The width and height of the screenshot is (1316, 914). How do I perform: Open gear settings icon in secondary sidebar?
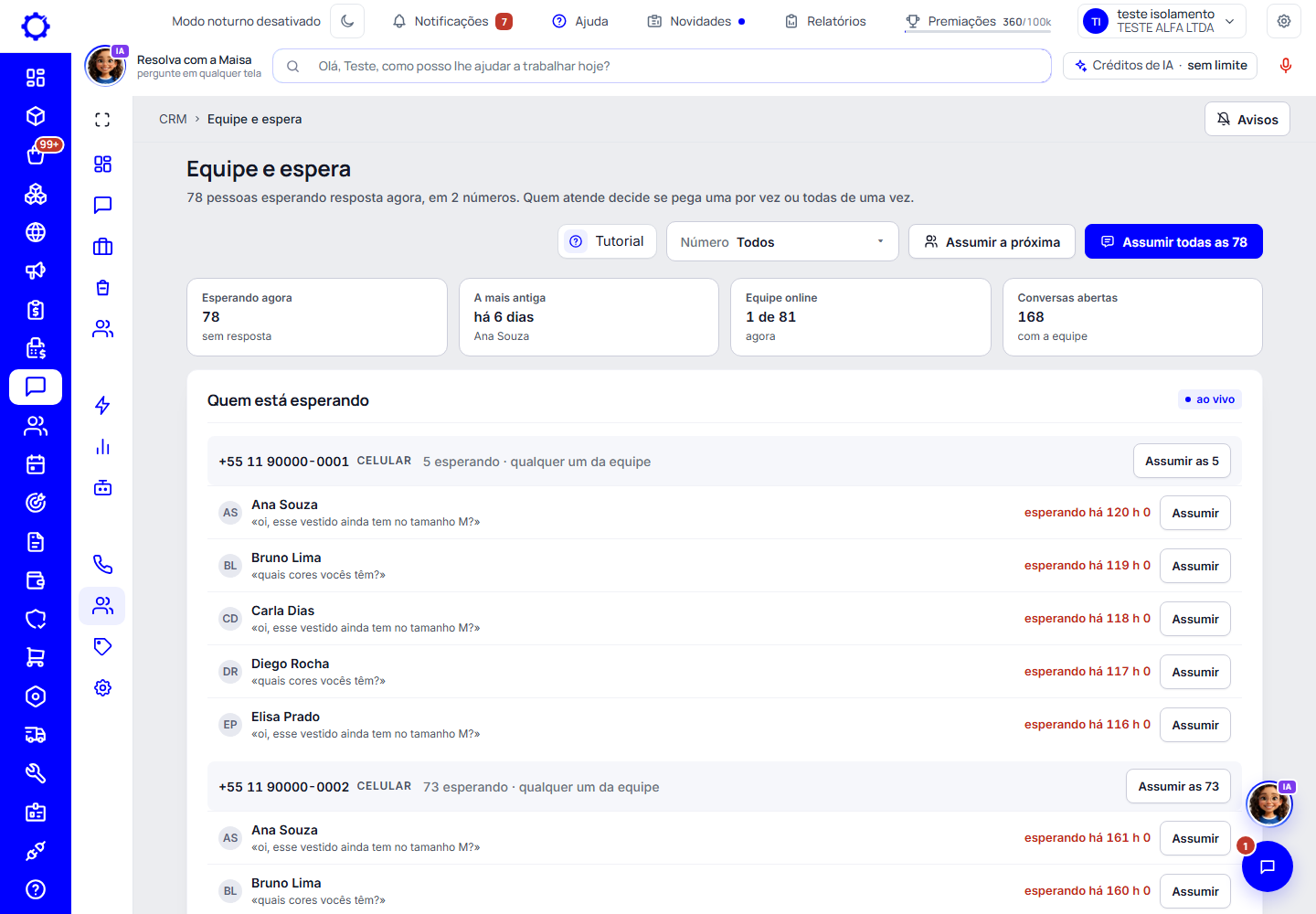[x=102, y=687]
